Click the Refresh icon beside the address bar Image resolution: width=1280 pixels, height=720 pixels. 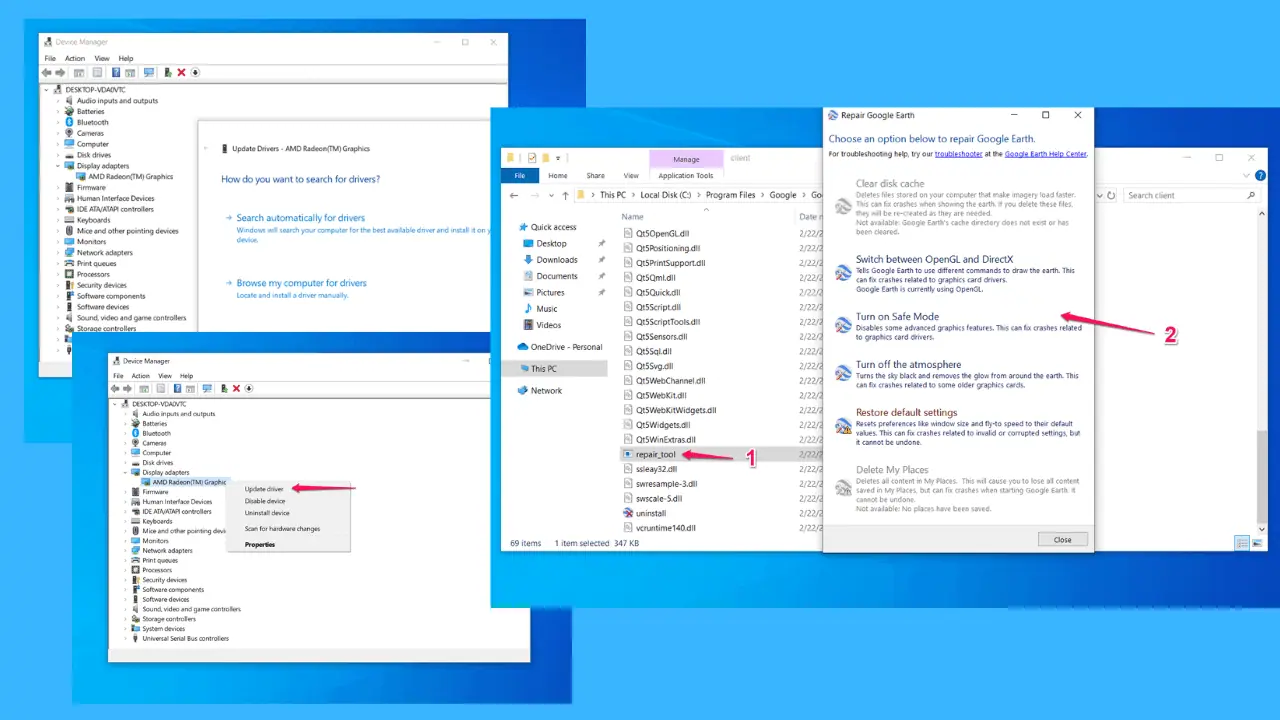(1111, 195)
